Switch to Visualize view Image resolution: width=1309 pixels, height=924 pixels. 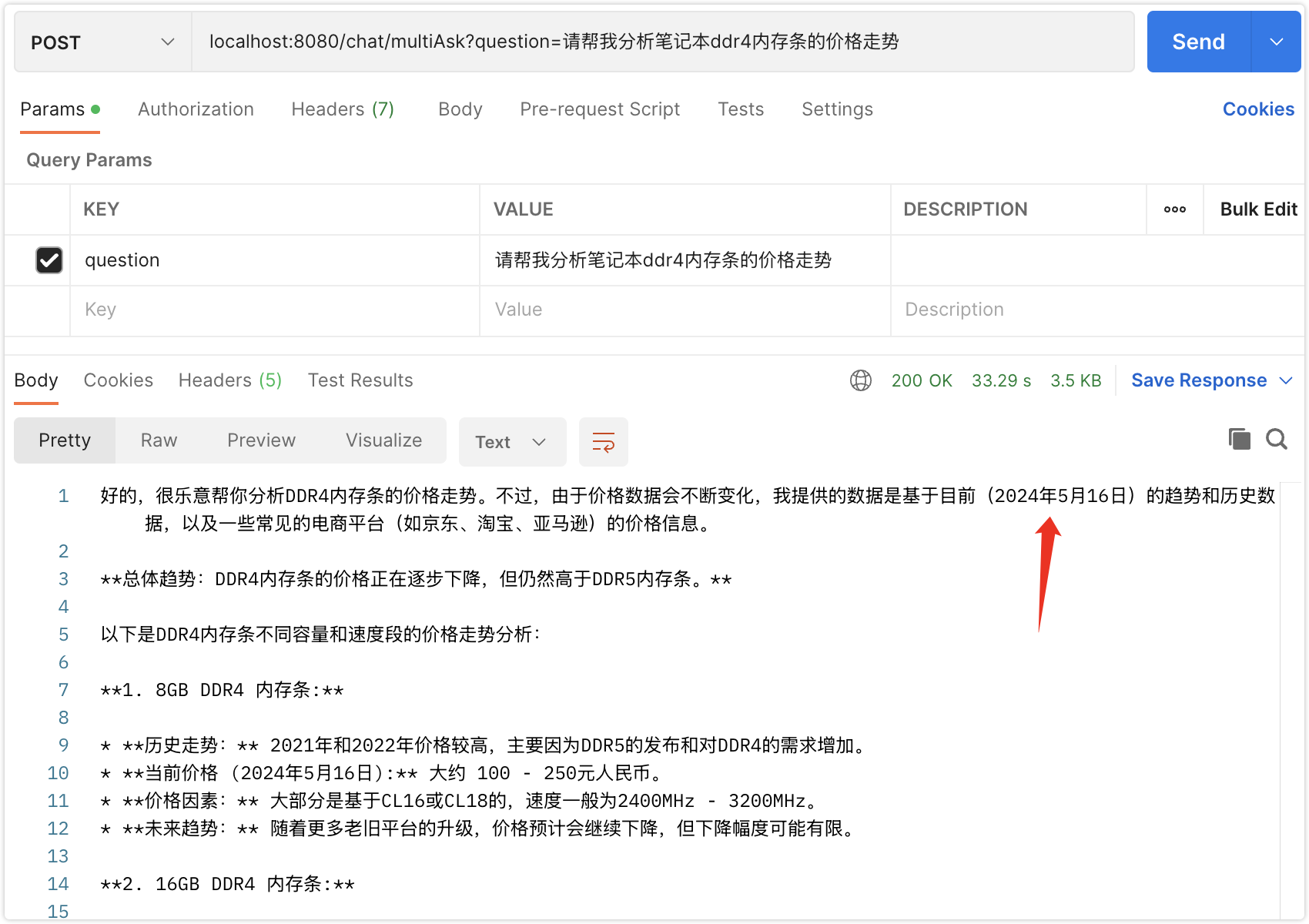click(384, 440)
